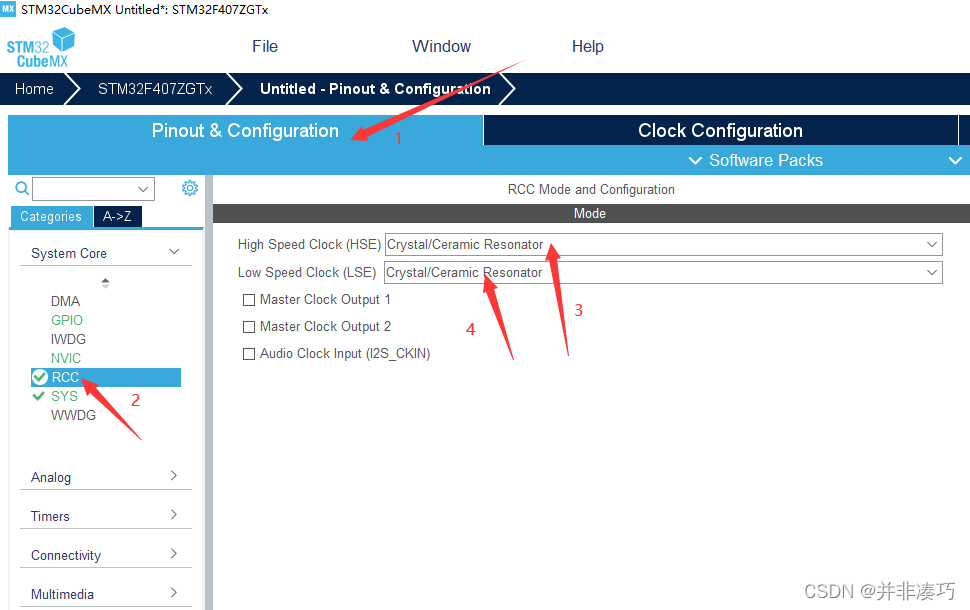Click the panel divider scrollbar beside categories
Image resolution: width=970 pixels, height=610 pixels.
208,392
